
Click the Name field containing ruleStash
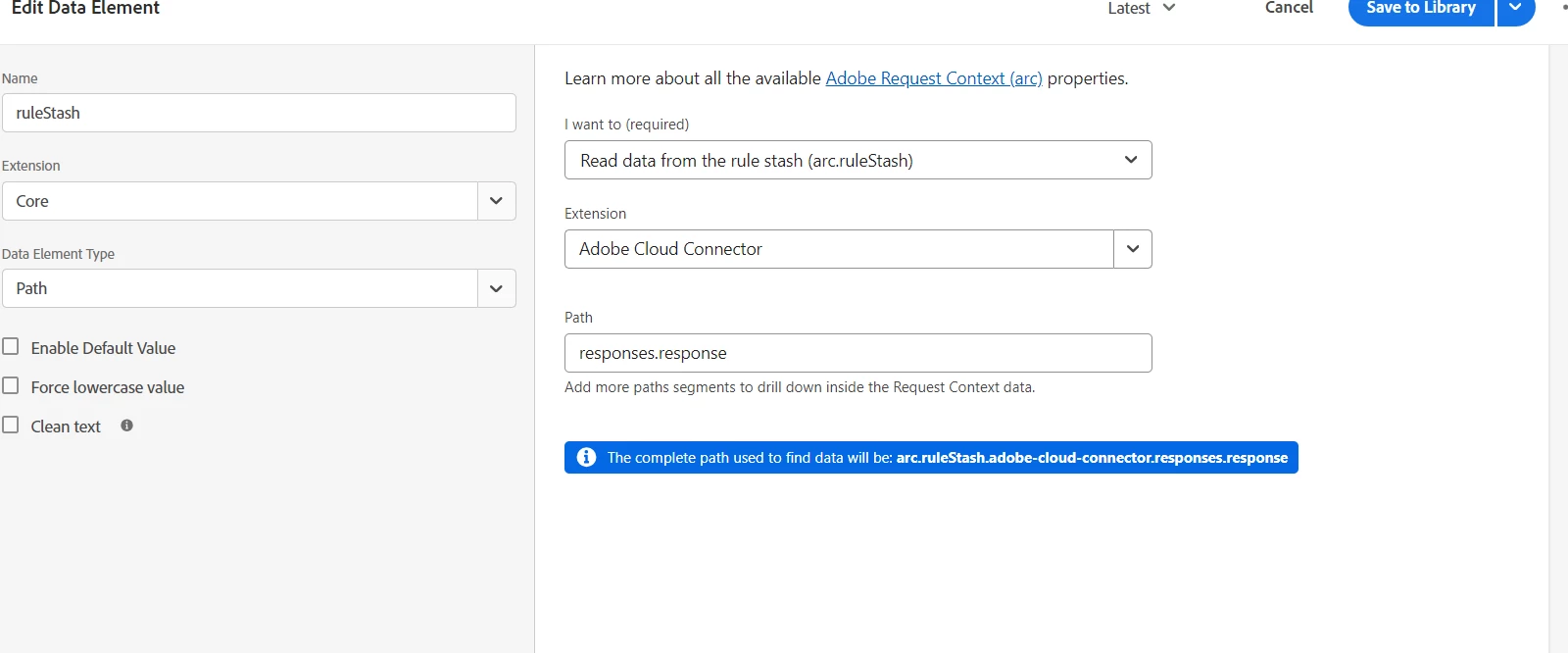point(259,113)
